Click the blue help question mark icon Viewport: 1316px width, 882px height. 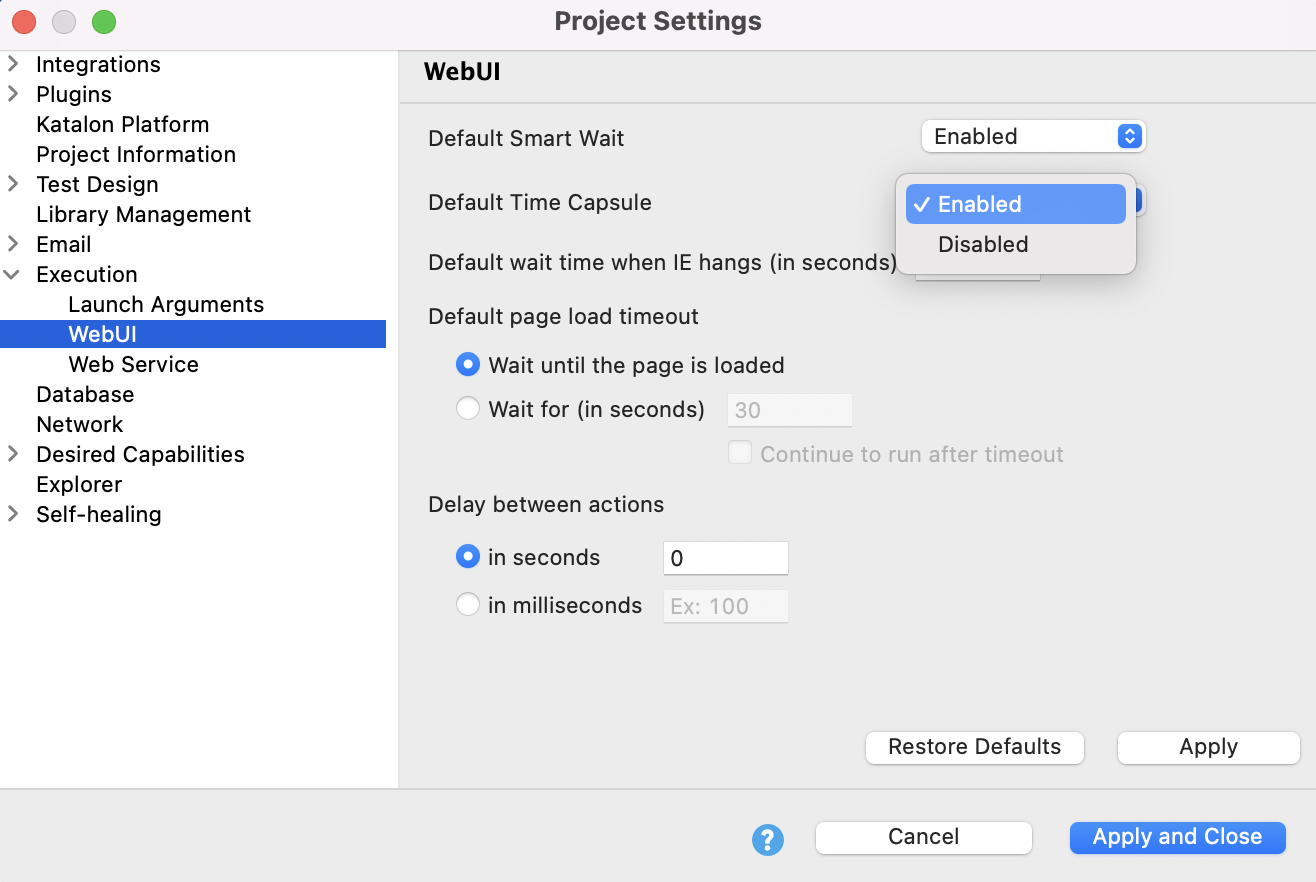click(x=767, y=839)
